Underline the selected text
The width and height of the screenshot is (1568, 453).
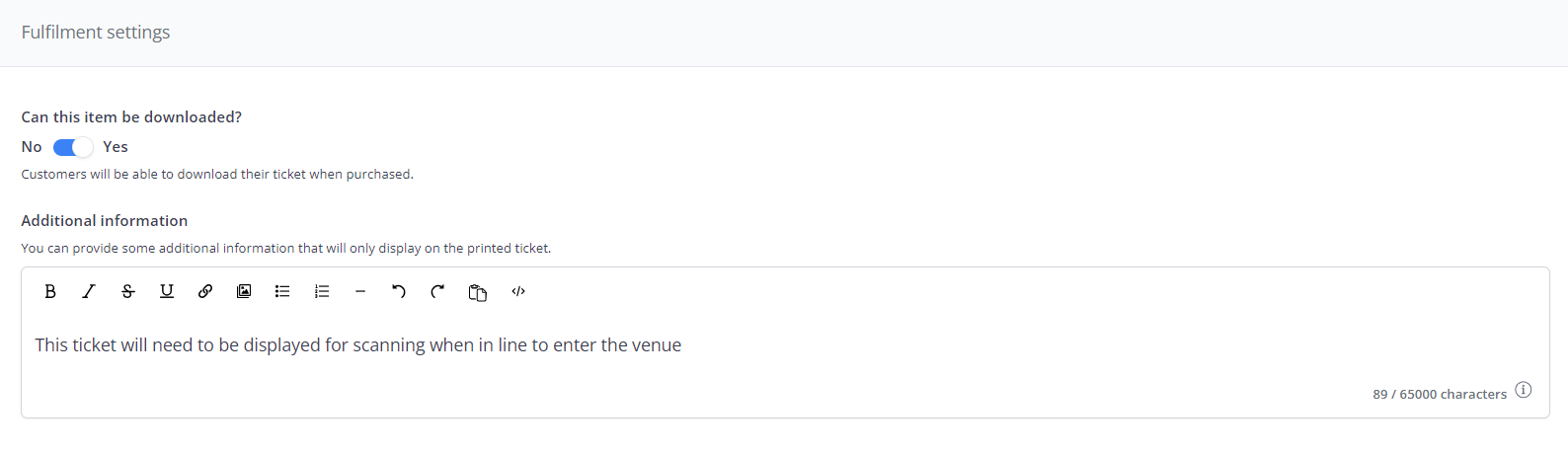click(167, 291)
